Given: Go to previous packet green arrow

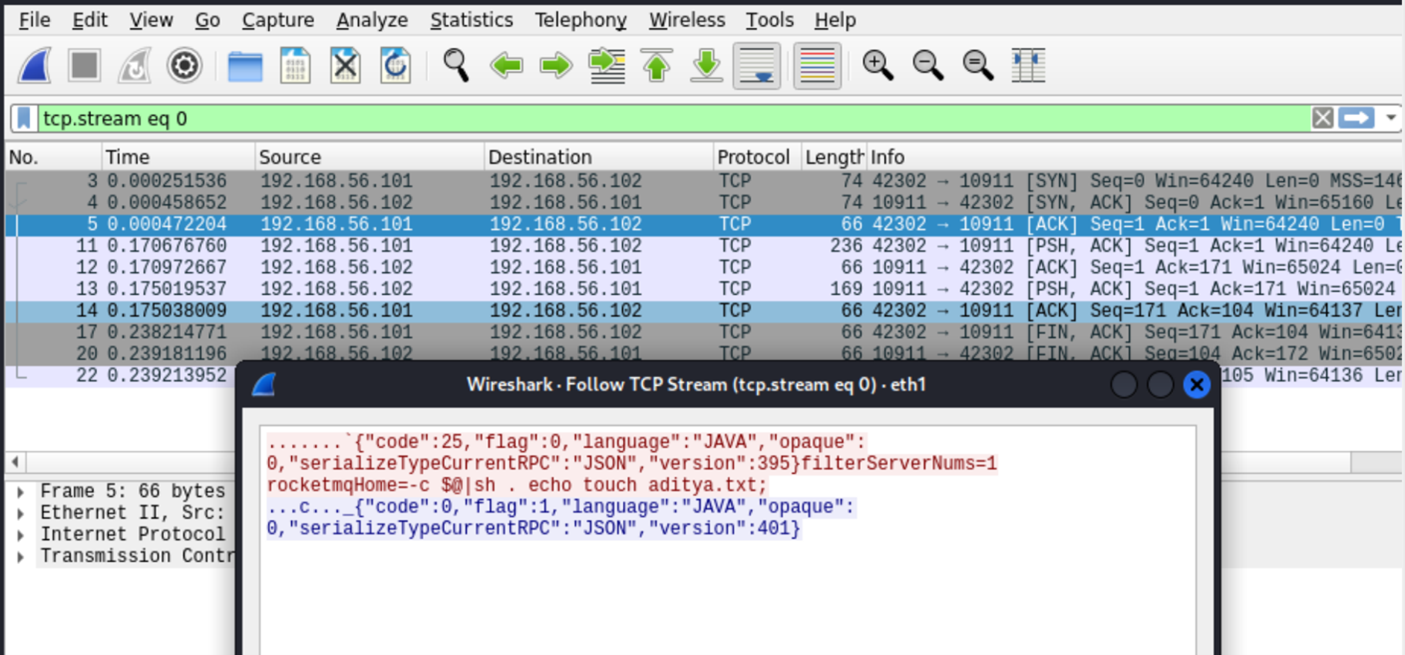Looking at the screenshot, I should pyautogui.click(x=506, y=66).
